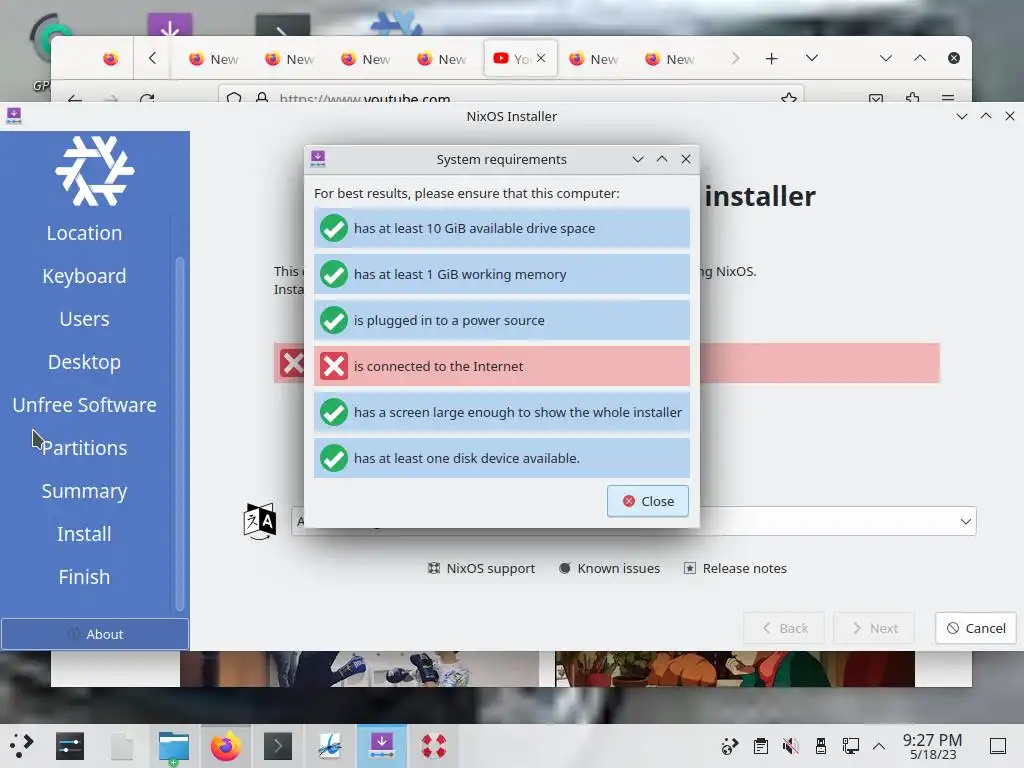Open the About button in installer sidebar
The image size is (1024, 768).
(95, 634)
